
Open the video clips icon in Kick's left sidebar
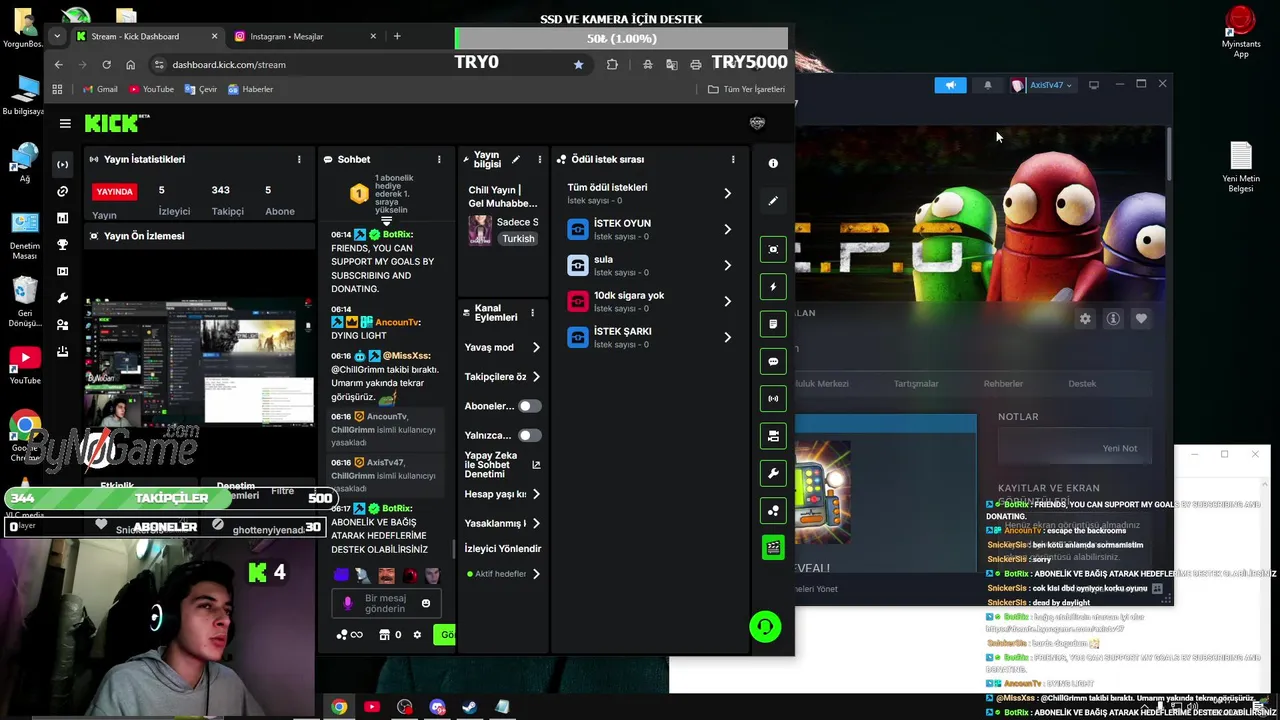click(63, 271)
